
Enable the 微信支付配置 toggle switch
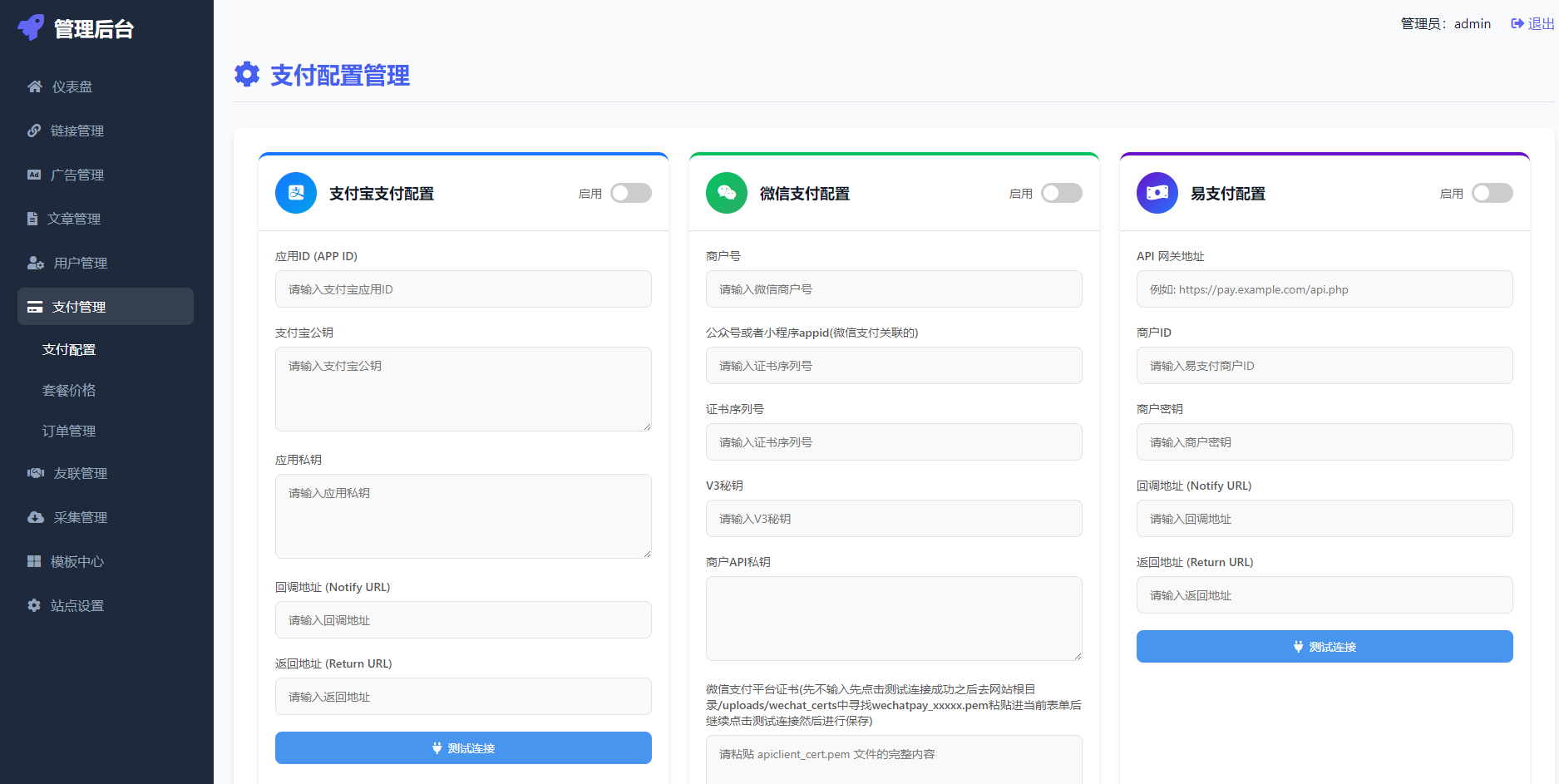tap(1062, 193)
